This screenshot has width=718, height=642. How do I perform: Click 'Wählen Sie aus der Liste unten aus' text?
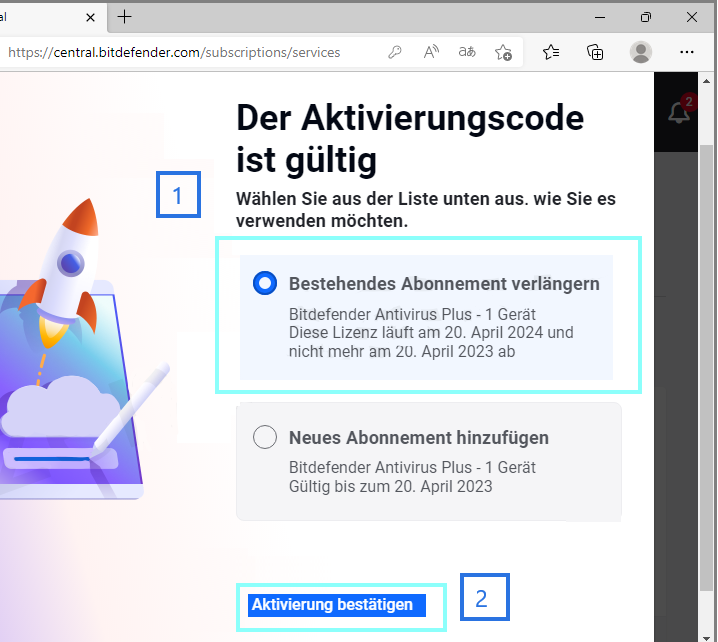tap(382, 199)
